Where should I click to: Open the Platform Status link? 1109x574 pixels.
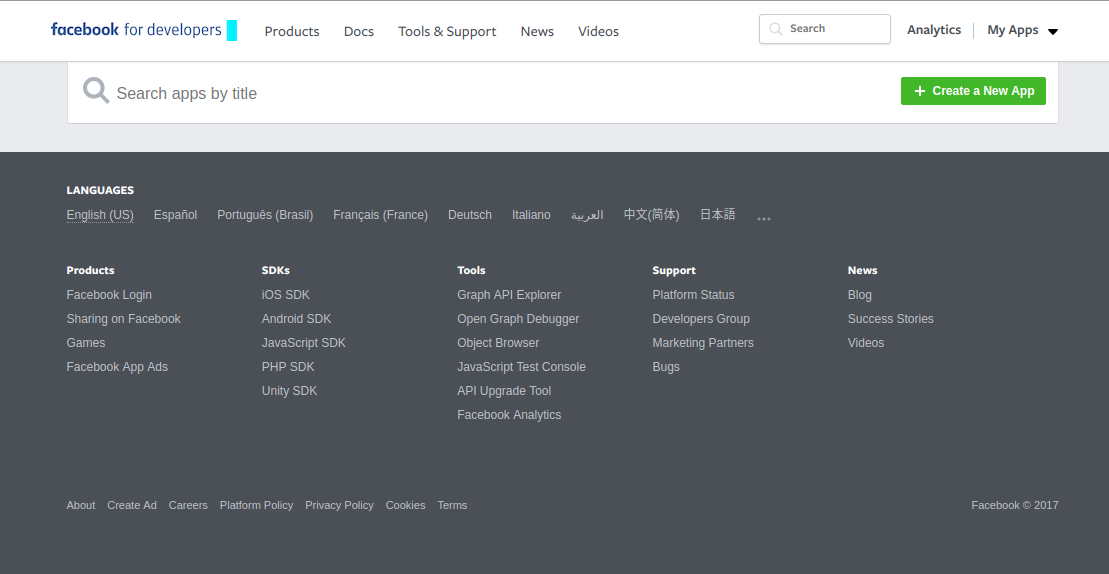click(694, 295)
